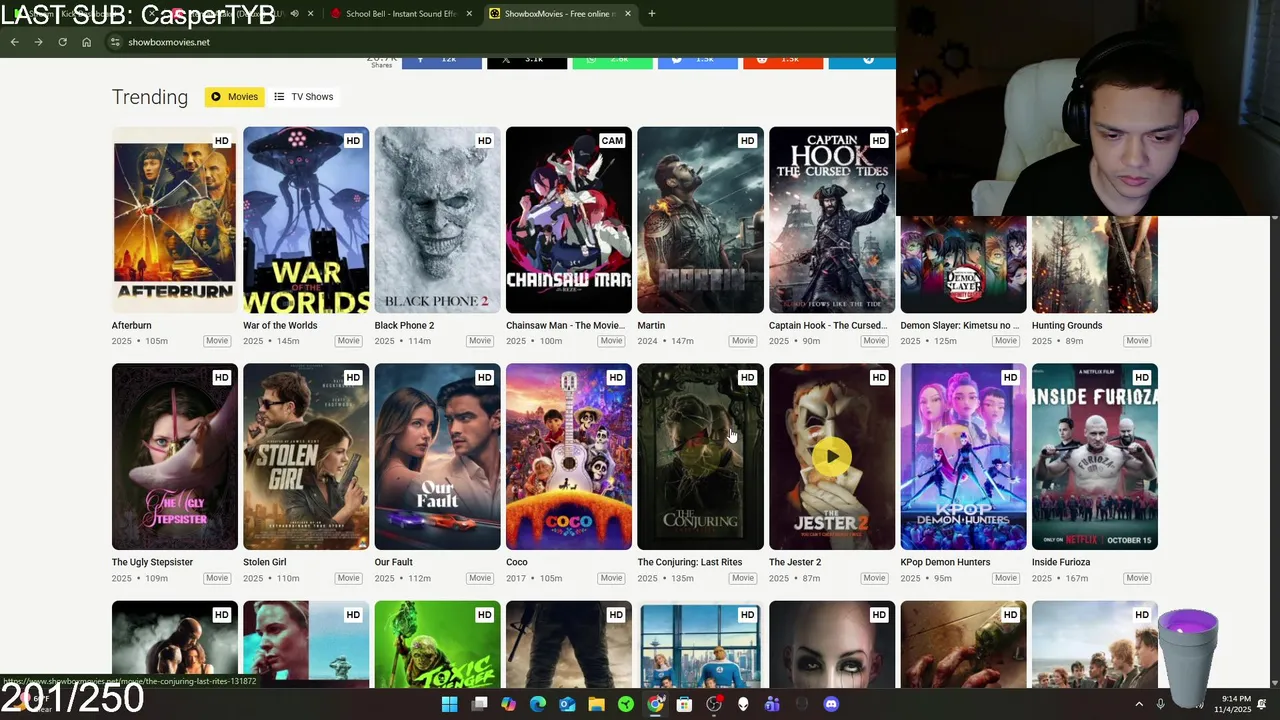
Task: Switch to Chrome on the taskbar
Action: coord(655,704)
